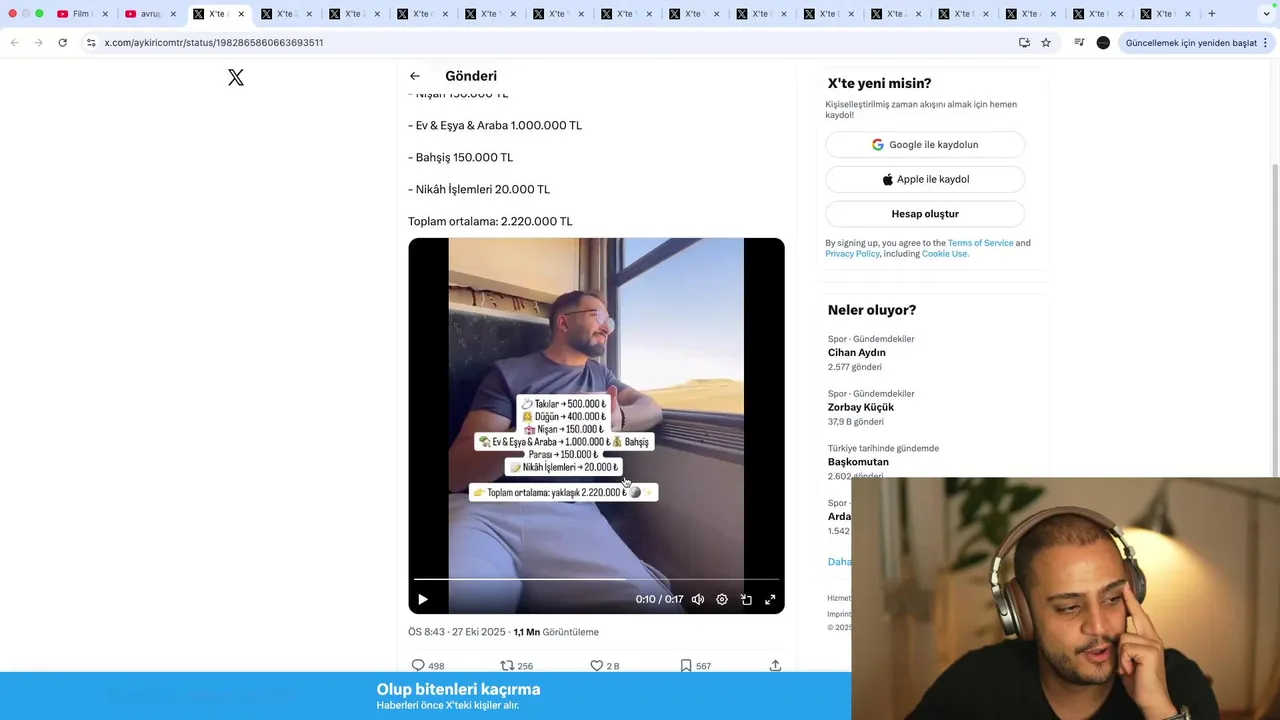Viewport: 1280px width, 720px height.
Task: Click Google ile kaydolun button
Action: [925, 144]
